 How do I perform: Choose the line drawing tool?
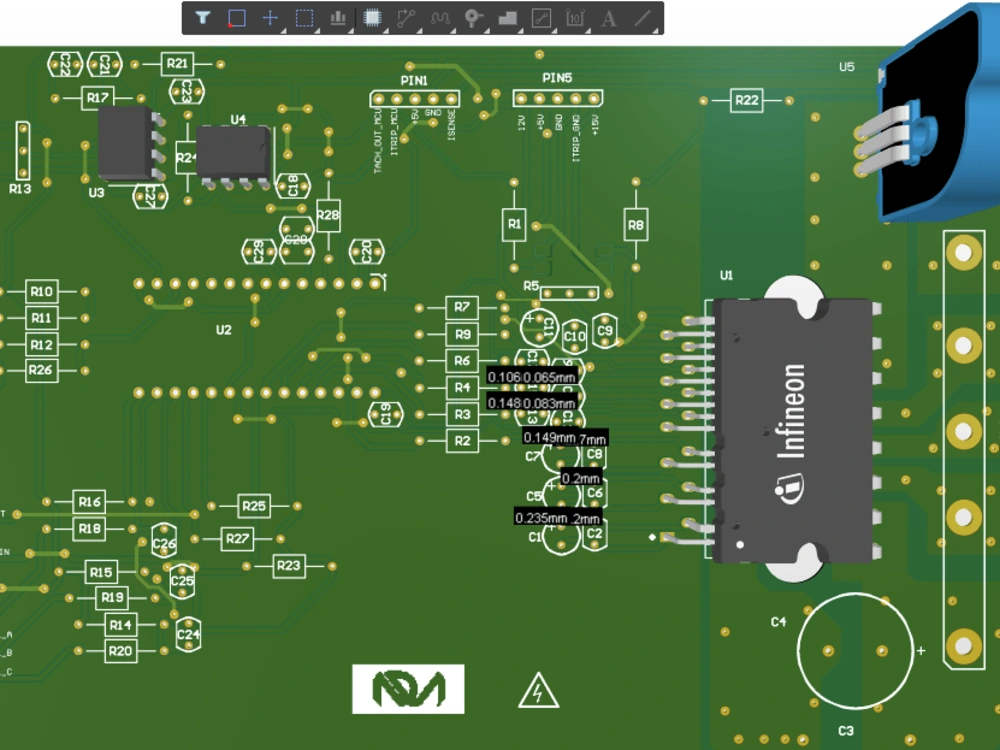[641, 16]
